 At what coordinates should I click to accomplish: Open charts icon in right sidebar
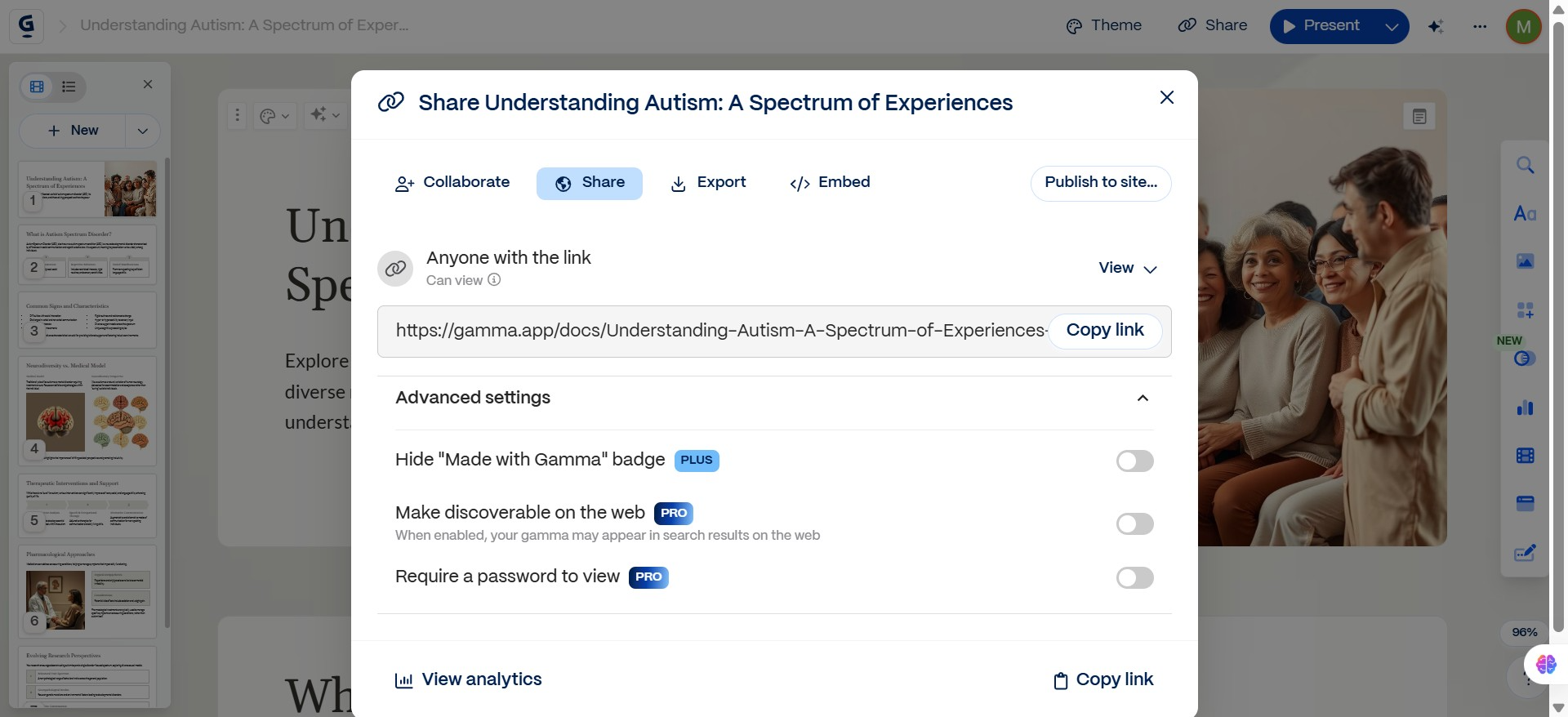(x=1525, y=407)
